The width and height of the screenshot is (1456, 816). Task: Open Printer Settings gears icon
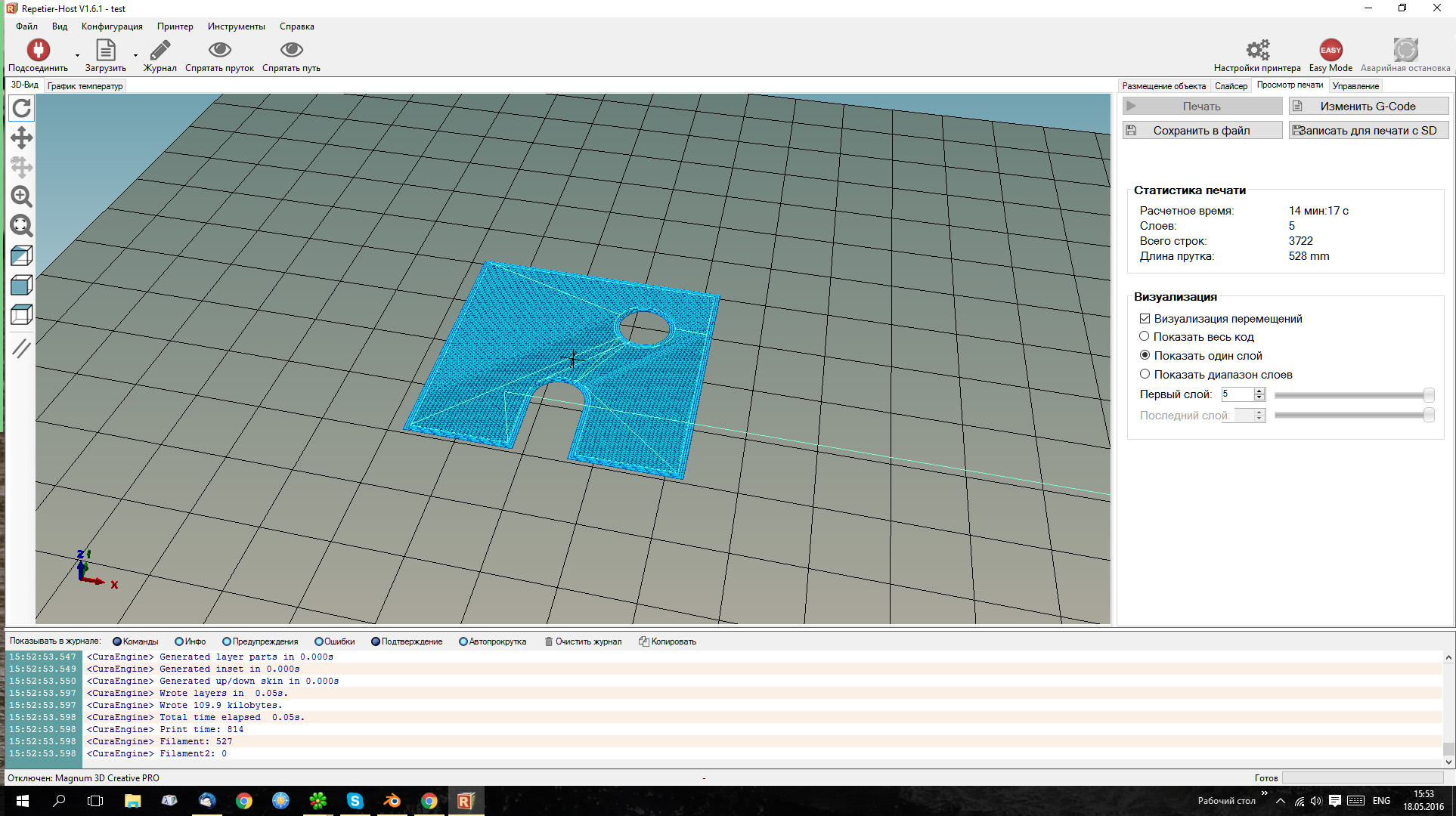1257,51
